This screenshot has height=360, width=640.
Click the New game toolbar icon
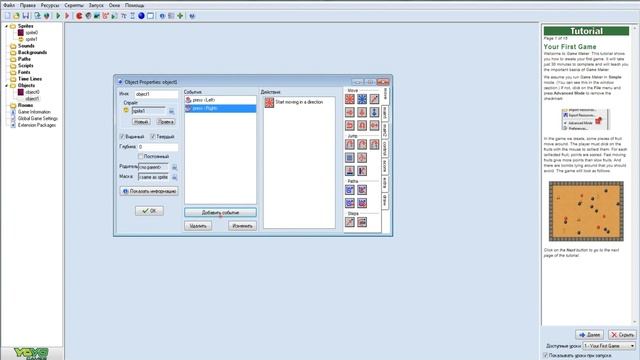coord(7,16)
